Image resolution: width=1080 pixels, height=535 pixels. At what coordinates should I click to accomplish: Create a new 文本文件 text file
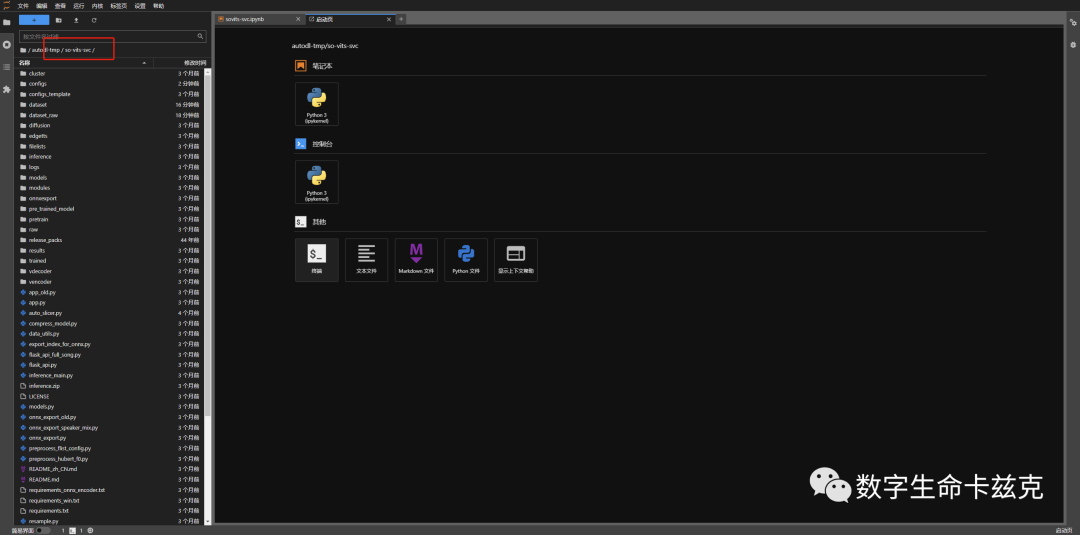(x=366, y=260)
